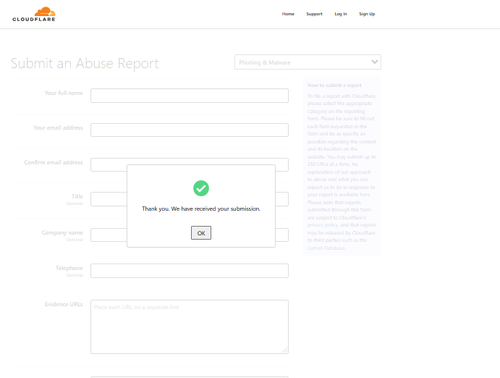Open the Home navigation link
This screenshot has height=378, width=500.
click(288, 14)
